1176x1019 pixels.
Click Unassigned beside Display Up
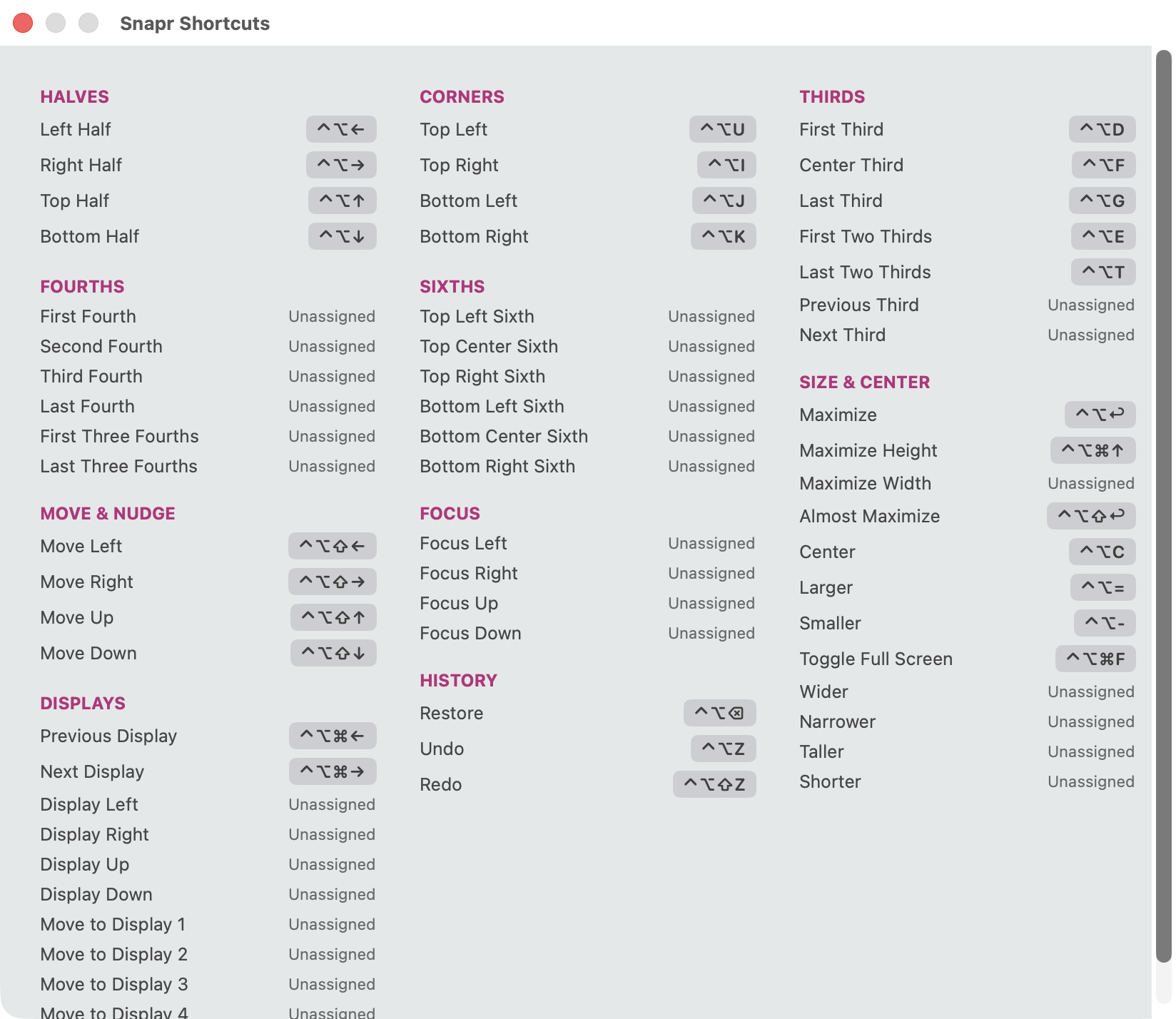[x=332, y=864]
